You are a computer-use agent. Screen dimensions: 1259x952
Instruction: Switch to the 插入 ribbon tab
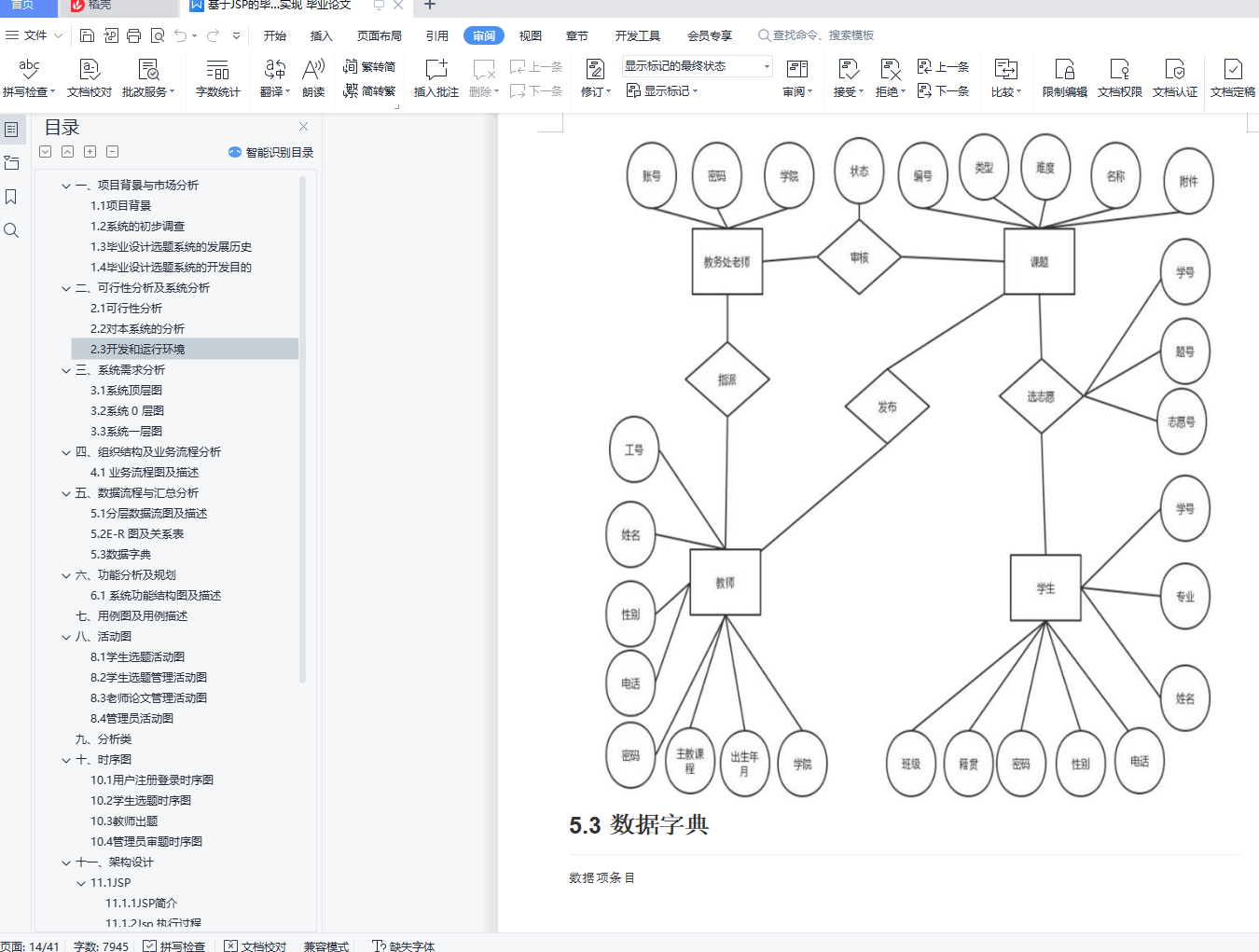coord(322,35)
